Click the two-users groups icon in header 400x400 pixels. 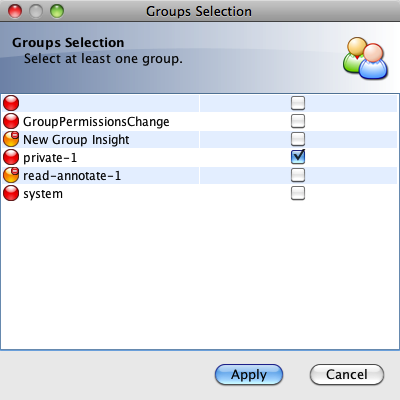[365, 58]
